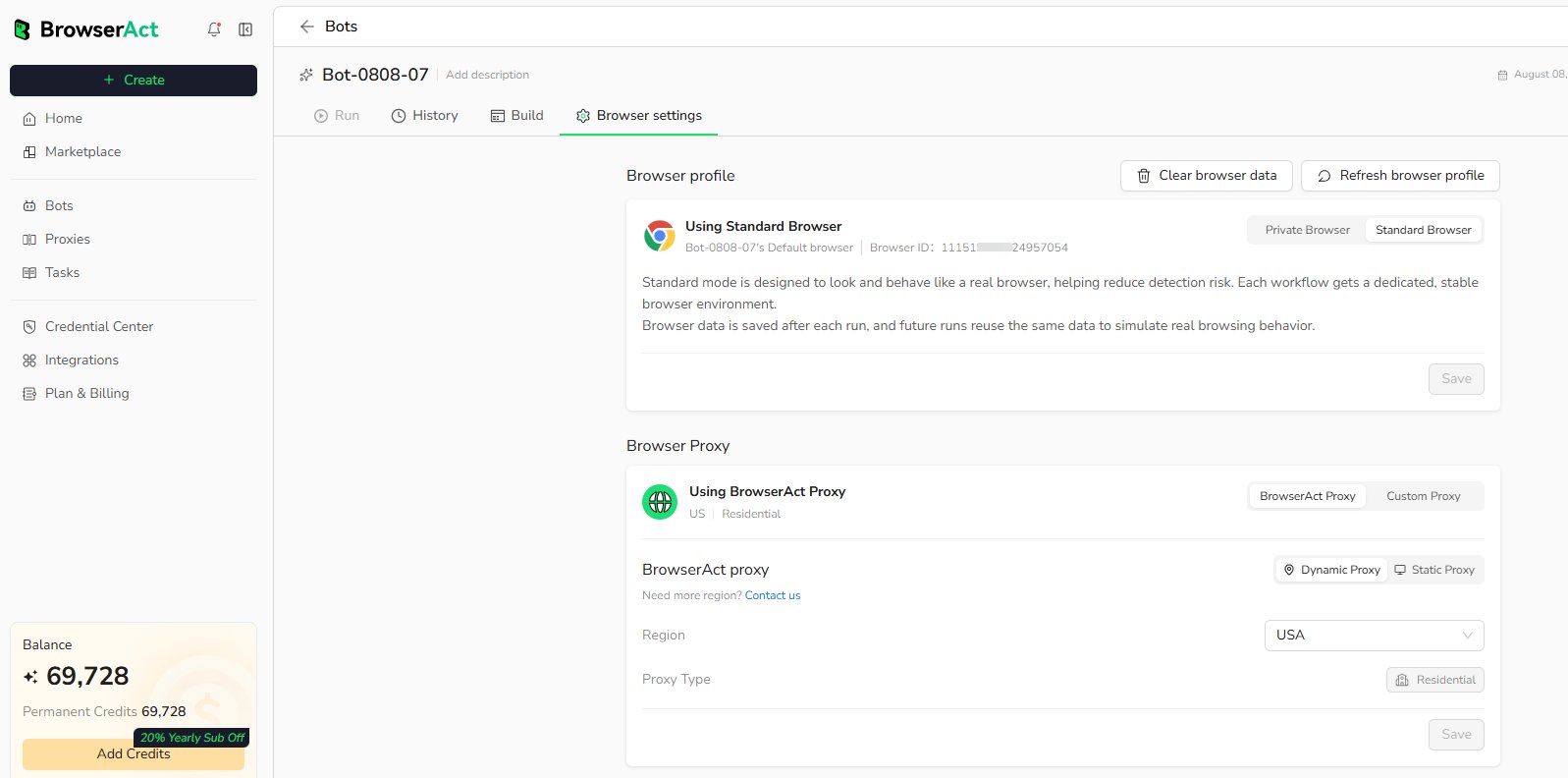This screenshot has width=1568, height=778.
Task: Click the Create button
Action: pyautogui.click(x=134, y=81)
